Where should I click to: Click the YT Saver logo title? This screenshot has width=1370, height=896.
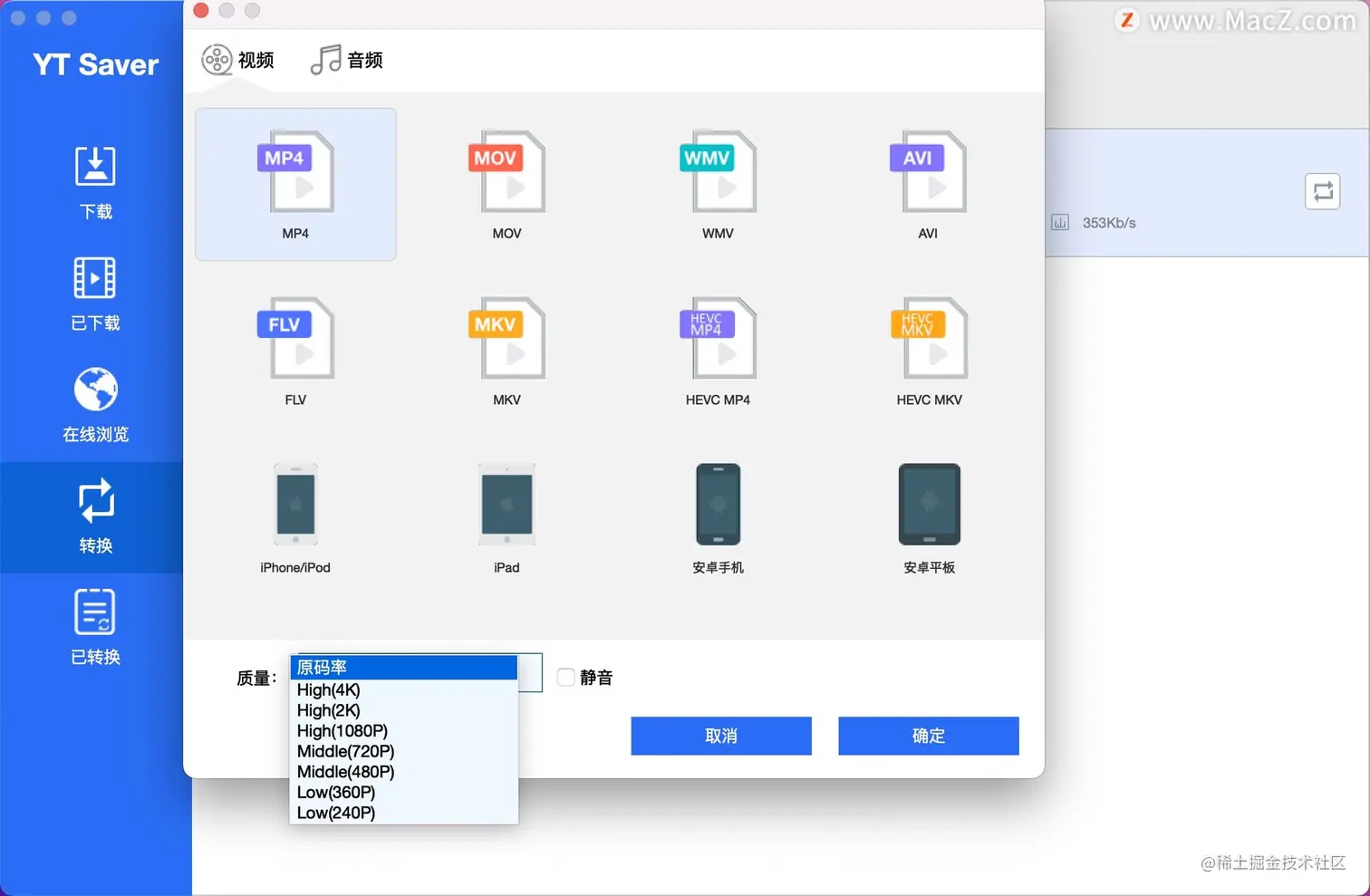96,64
